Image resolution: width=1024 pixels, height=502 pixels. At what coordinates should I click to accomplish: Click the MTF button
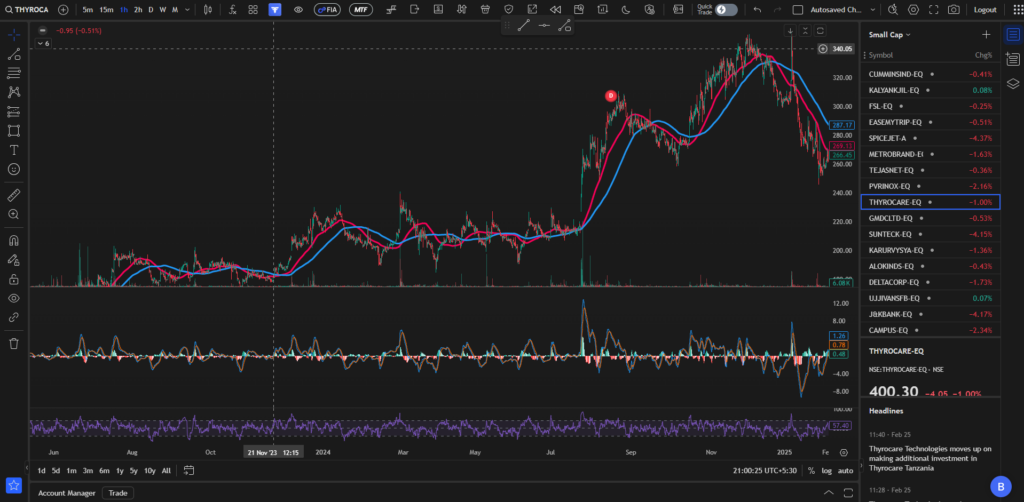361,10
